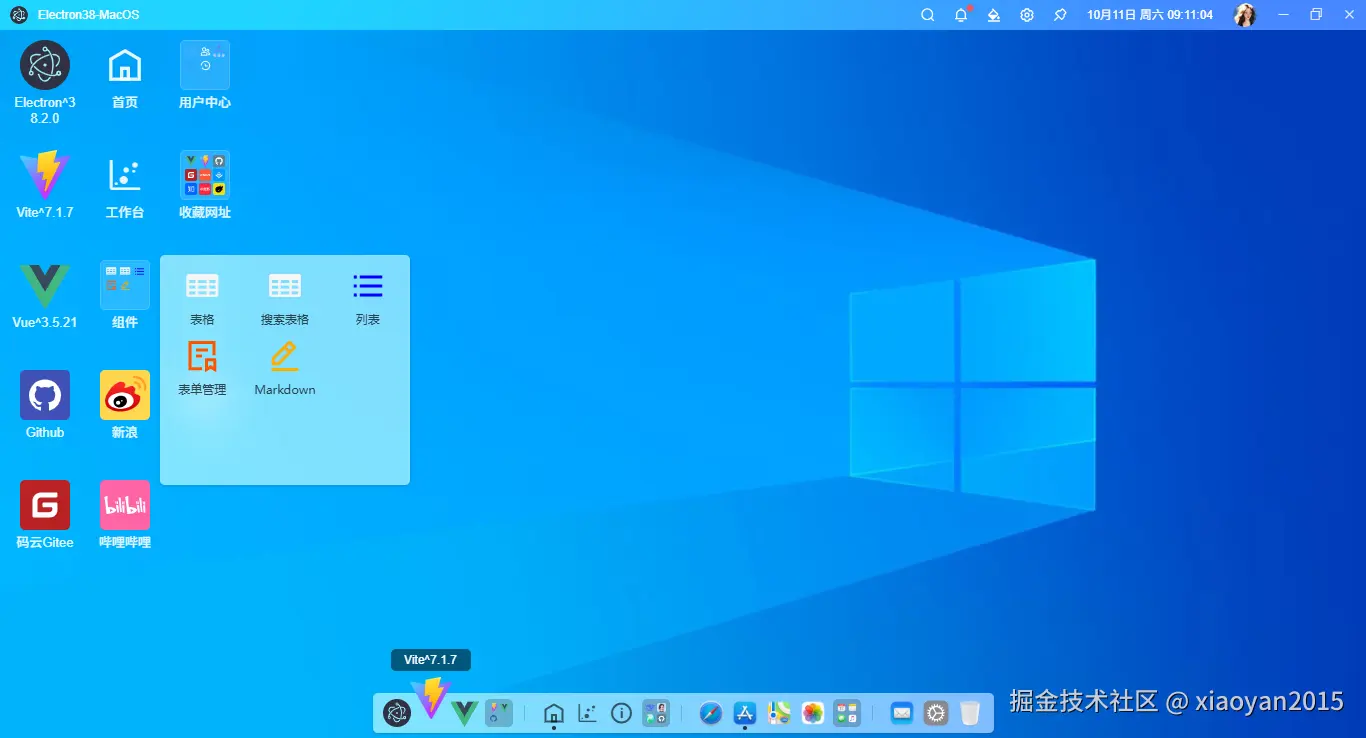Open the settings gear in top bar
Screen dimensions: 1366x738
[x=1027, y=15]
